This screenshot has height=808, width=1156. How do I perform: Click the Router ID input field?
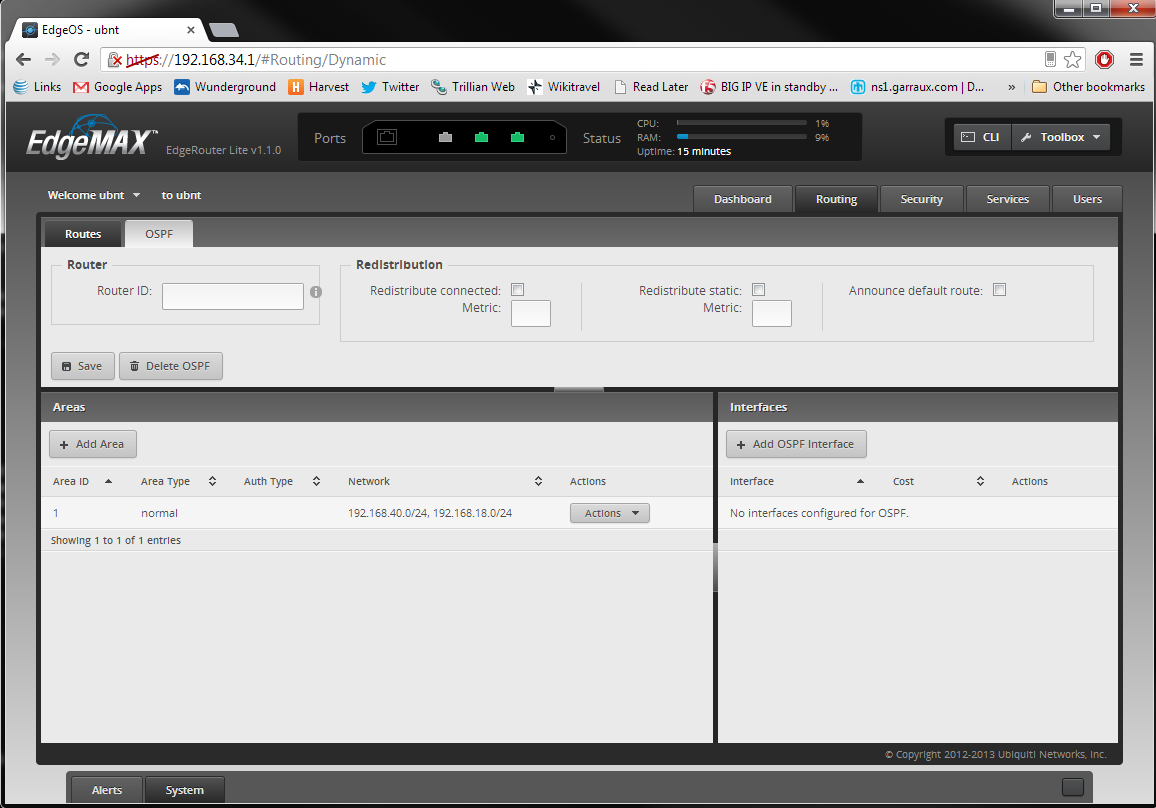click(233, 296)
